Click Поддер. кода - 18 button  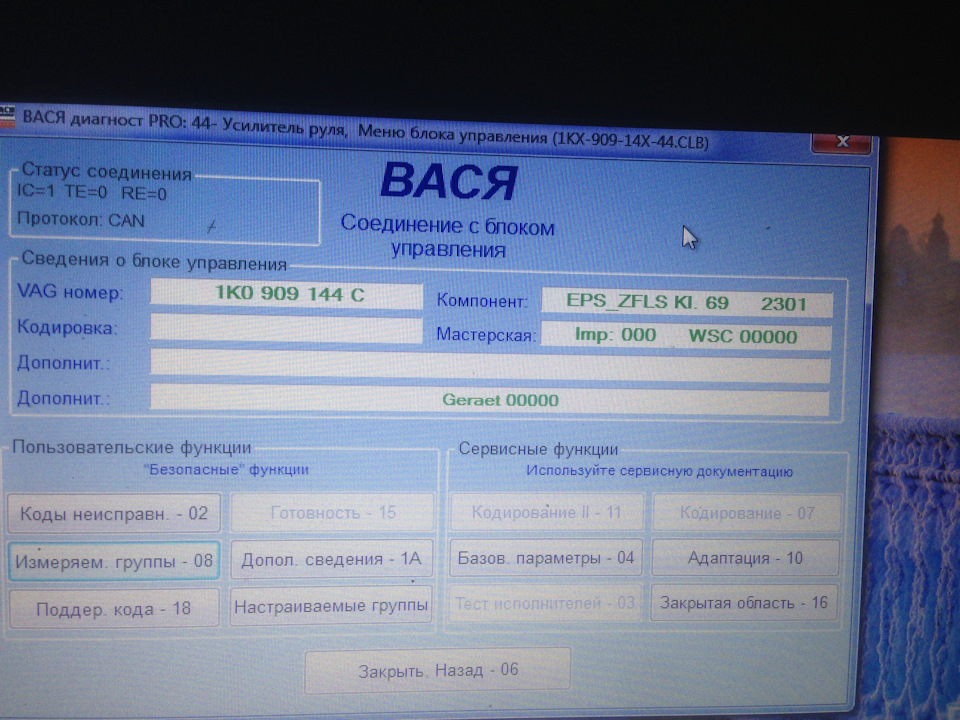[114, 608]
